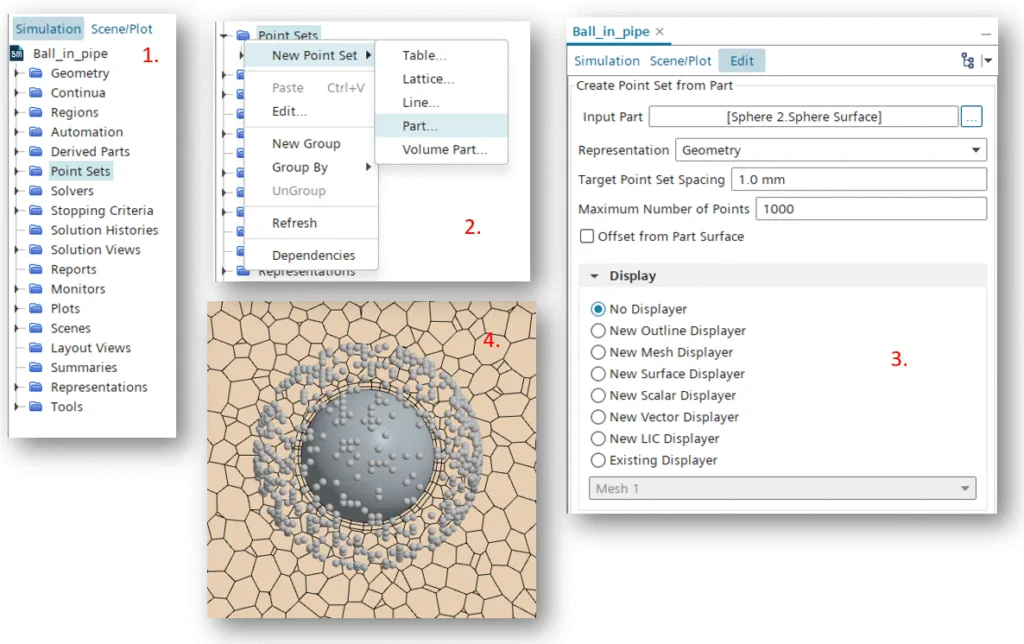
Task: Click Refresh in the context menu
Action: pyautogui.click(x=294, y=223)
